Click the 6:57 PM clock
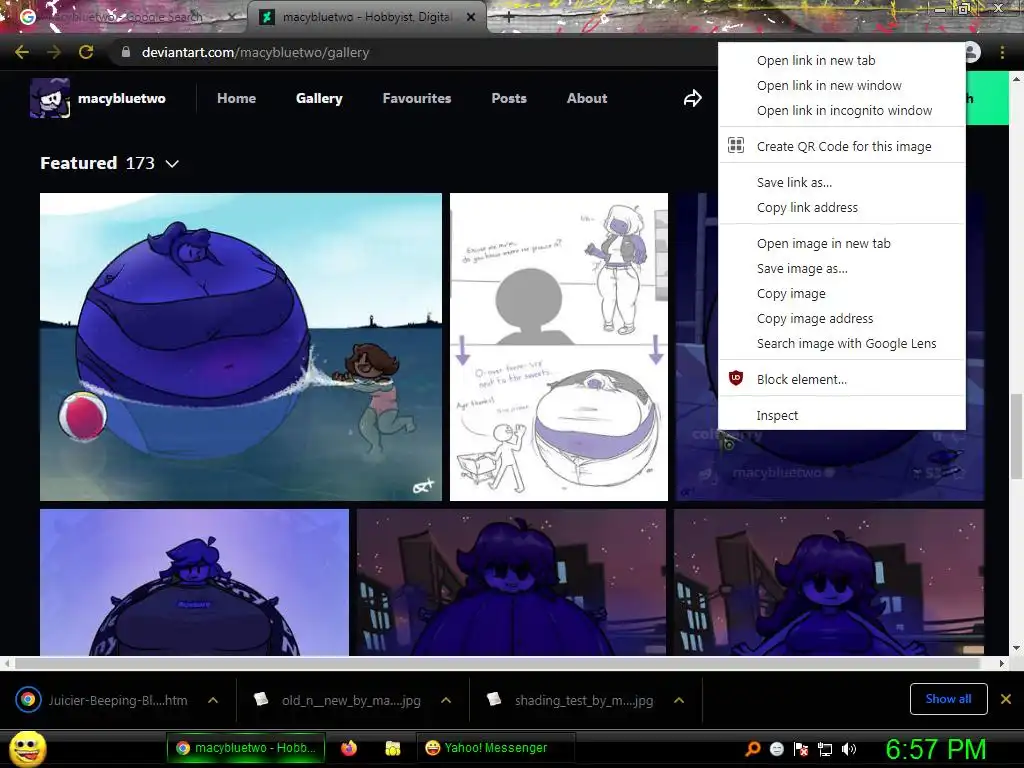 pos(935,749)
